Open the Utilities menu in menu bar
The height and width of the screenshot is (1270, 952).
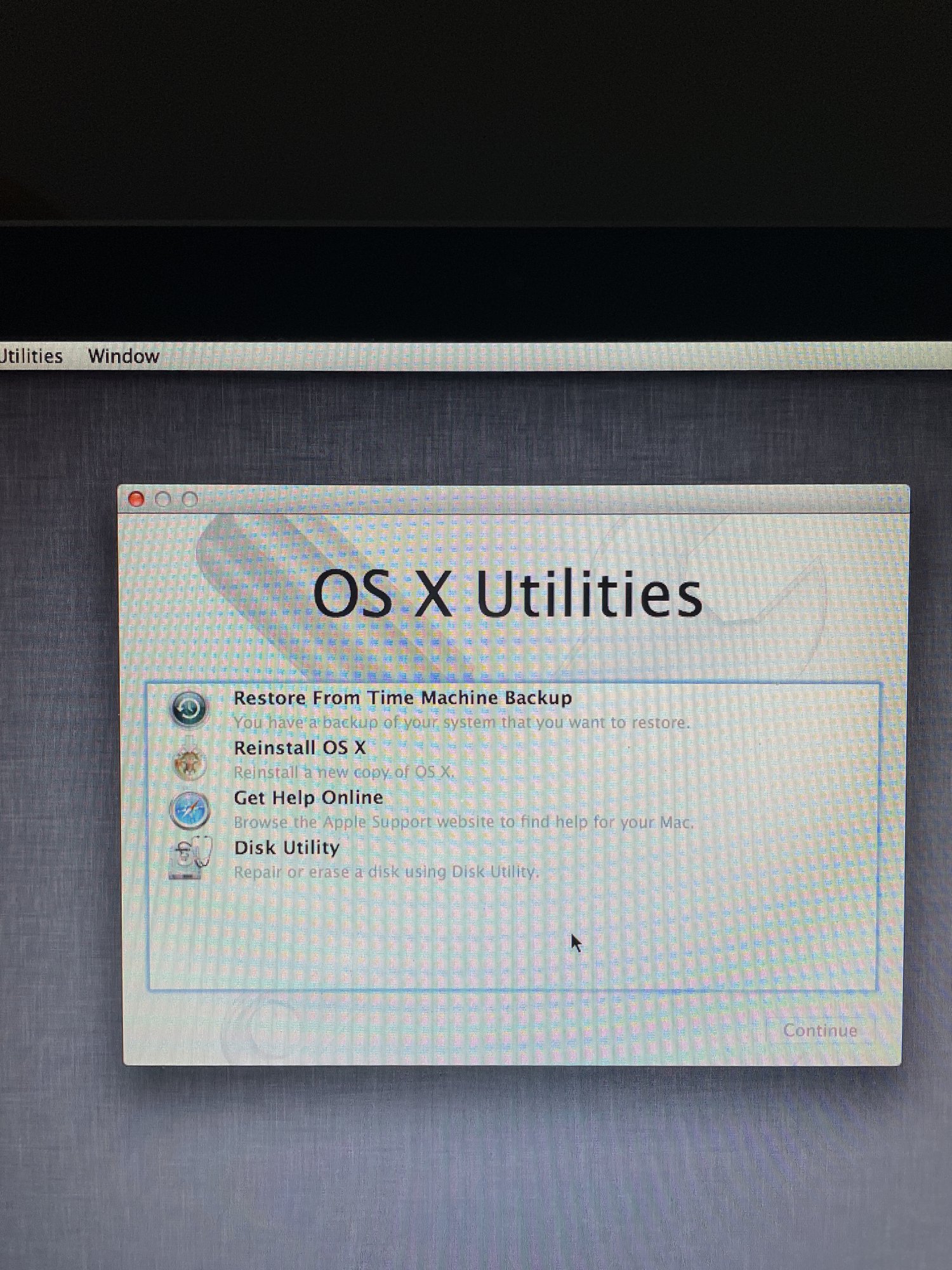[31, 356]
